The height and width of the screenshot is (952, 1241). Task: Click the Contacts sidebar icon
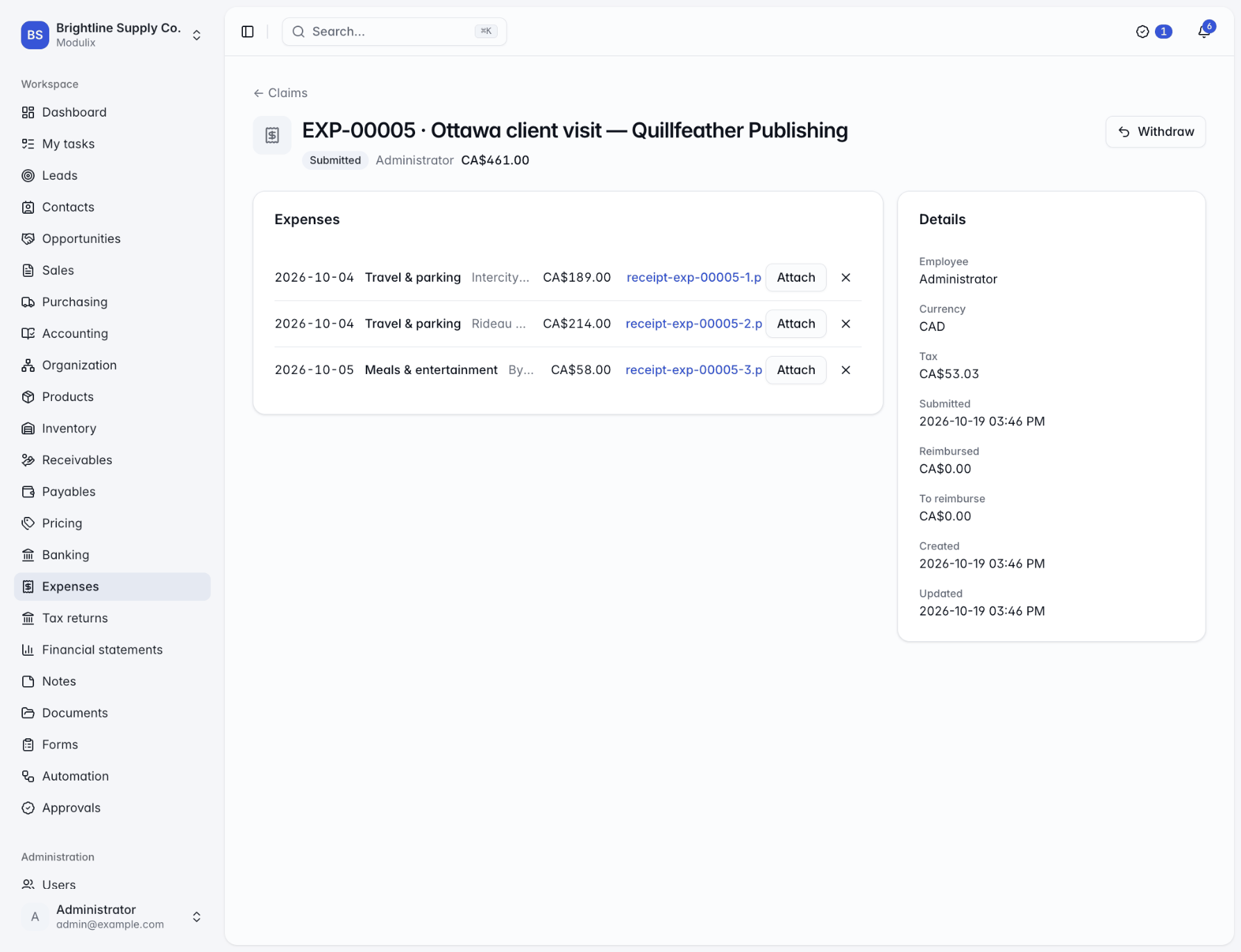(x=28, y=207)
